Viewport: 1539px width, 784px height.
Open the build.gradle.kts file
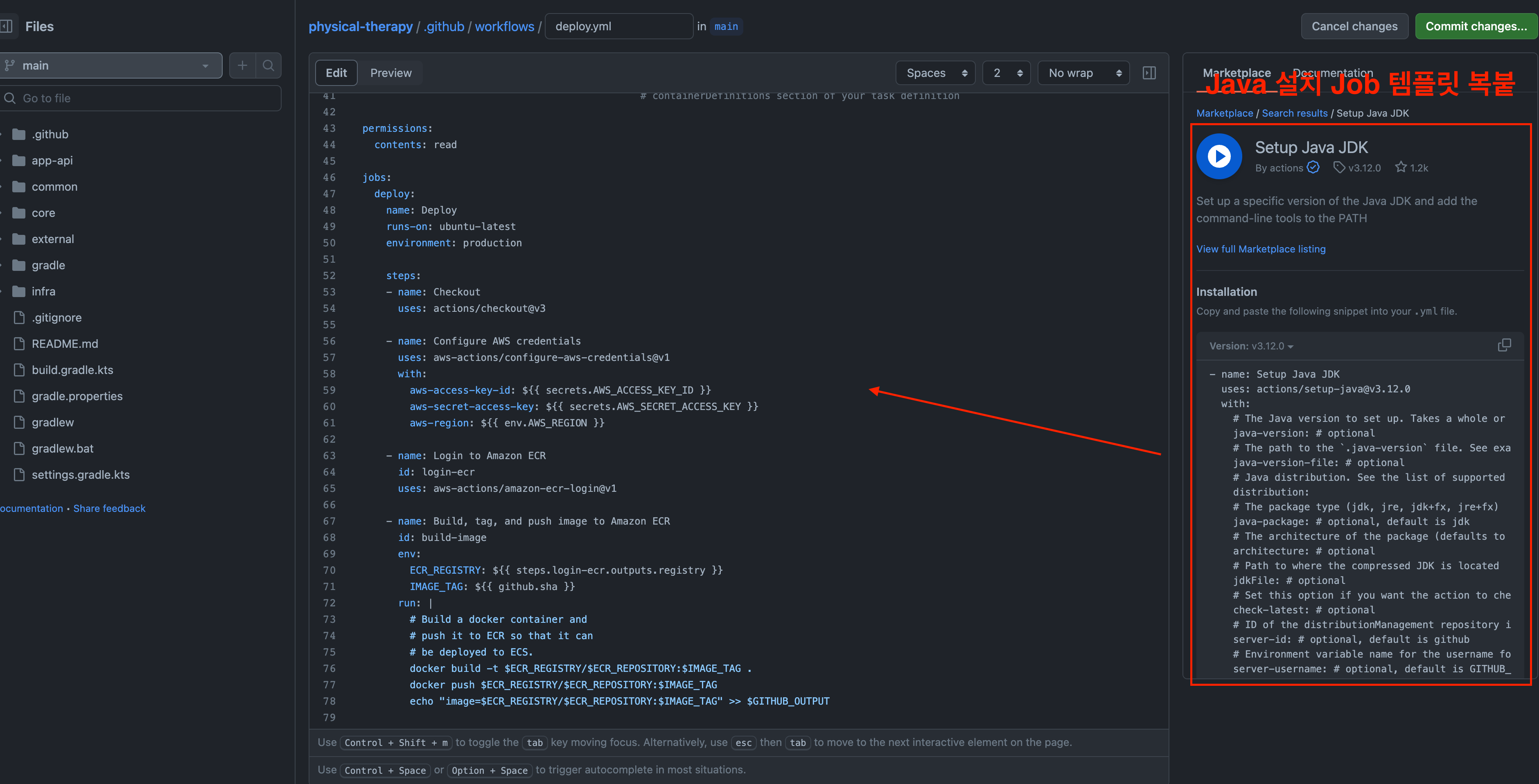tap(72, 370)
